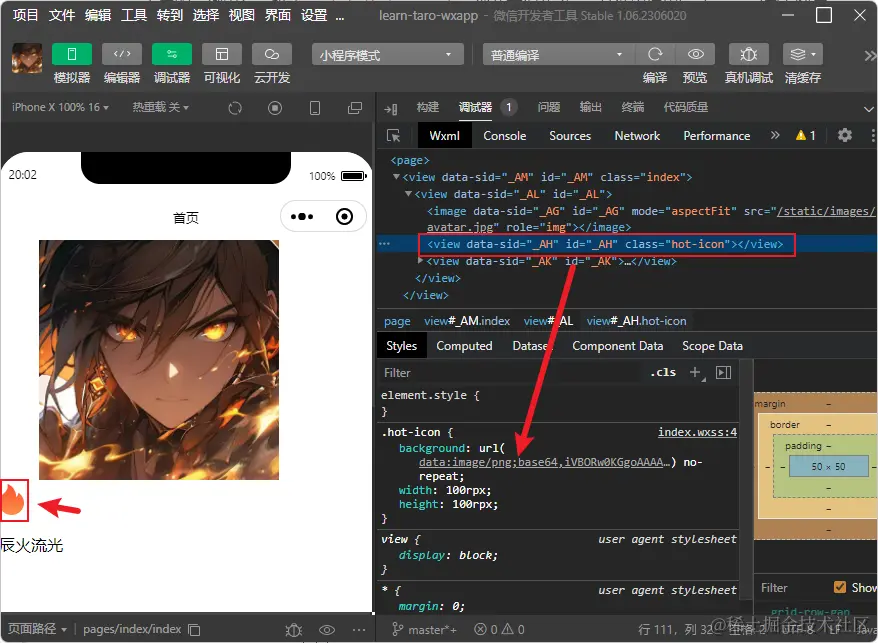
Task: Open the 页面路径 page path dropdown
Action: pyautogui.click(x=37, y=629)
